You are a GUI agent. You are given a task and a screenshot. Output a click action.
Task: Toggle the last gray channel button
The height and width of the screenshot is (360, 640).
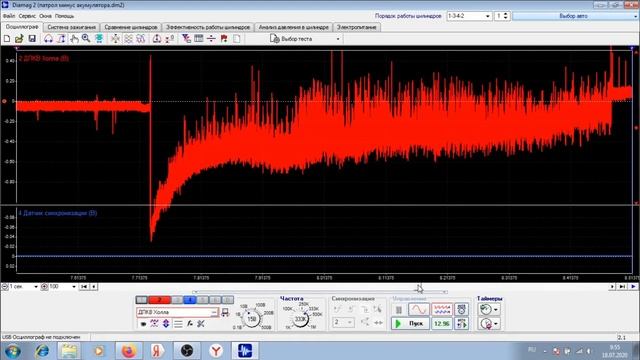pyautogui.click(x=228, y=300)
